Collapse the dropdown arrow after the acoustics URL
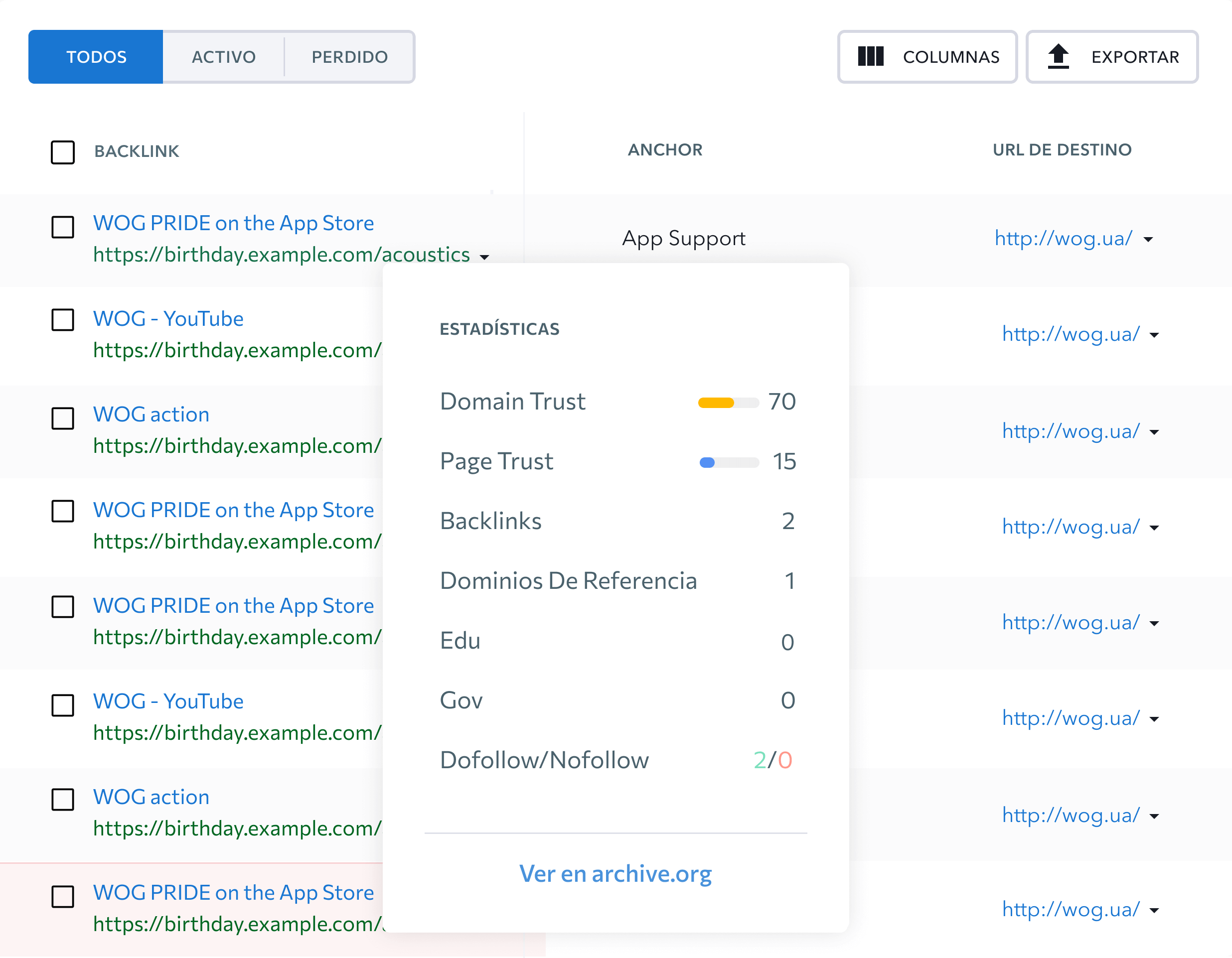1232x958 pixels. 484,257
